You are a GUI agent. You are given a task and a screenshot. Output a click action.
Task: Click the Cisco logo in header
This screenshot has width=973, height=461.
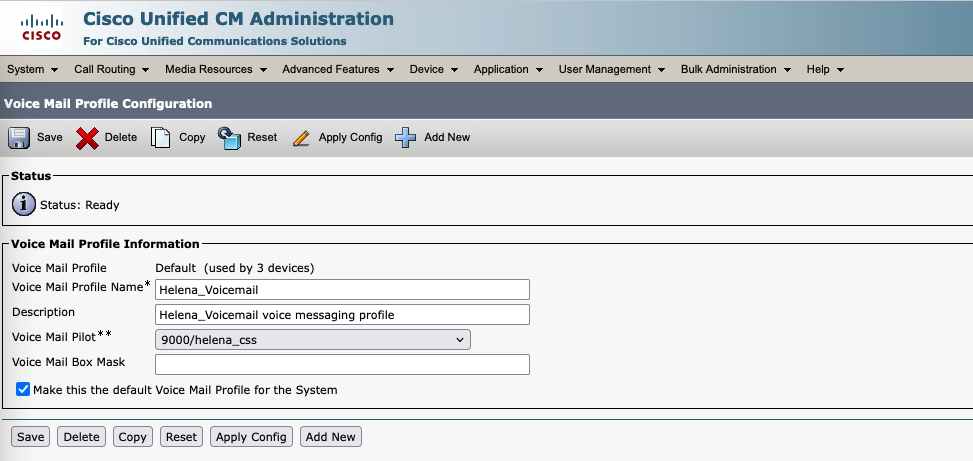(x=41, y=28)
